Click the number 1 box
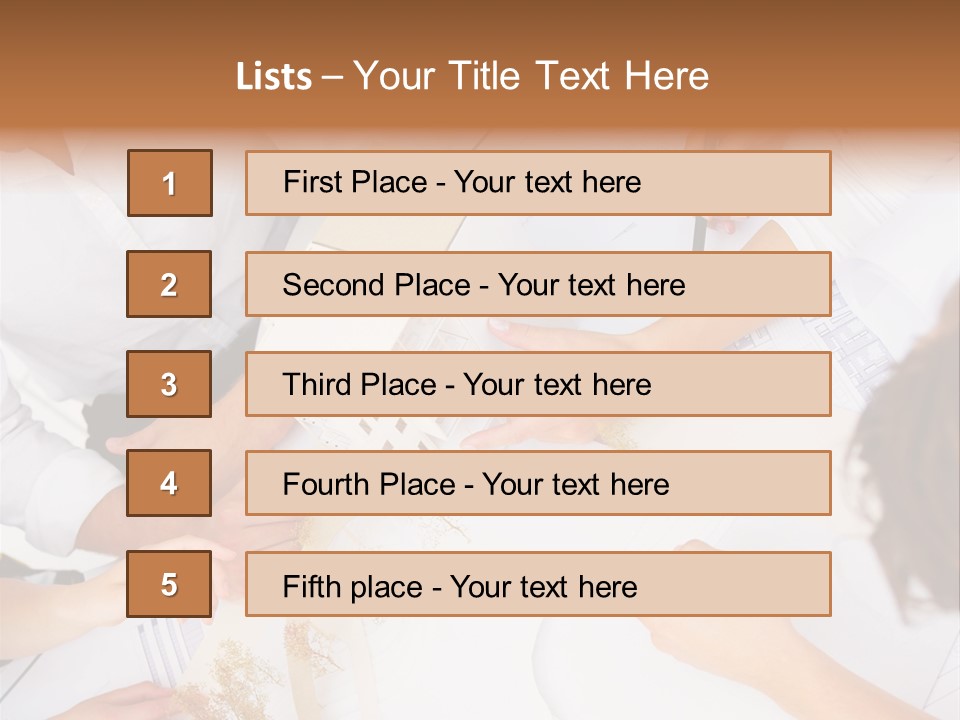 click(169, 183)
